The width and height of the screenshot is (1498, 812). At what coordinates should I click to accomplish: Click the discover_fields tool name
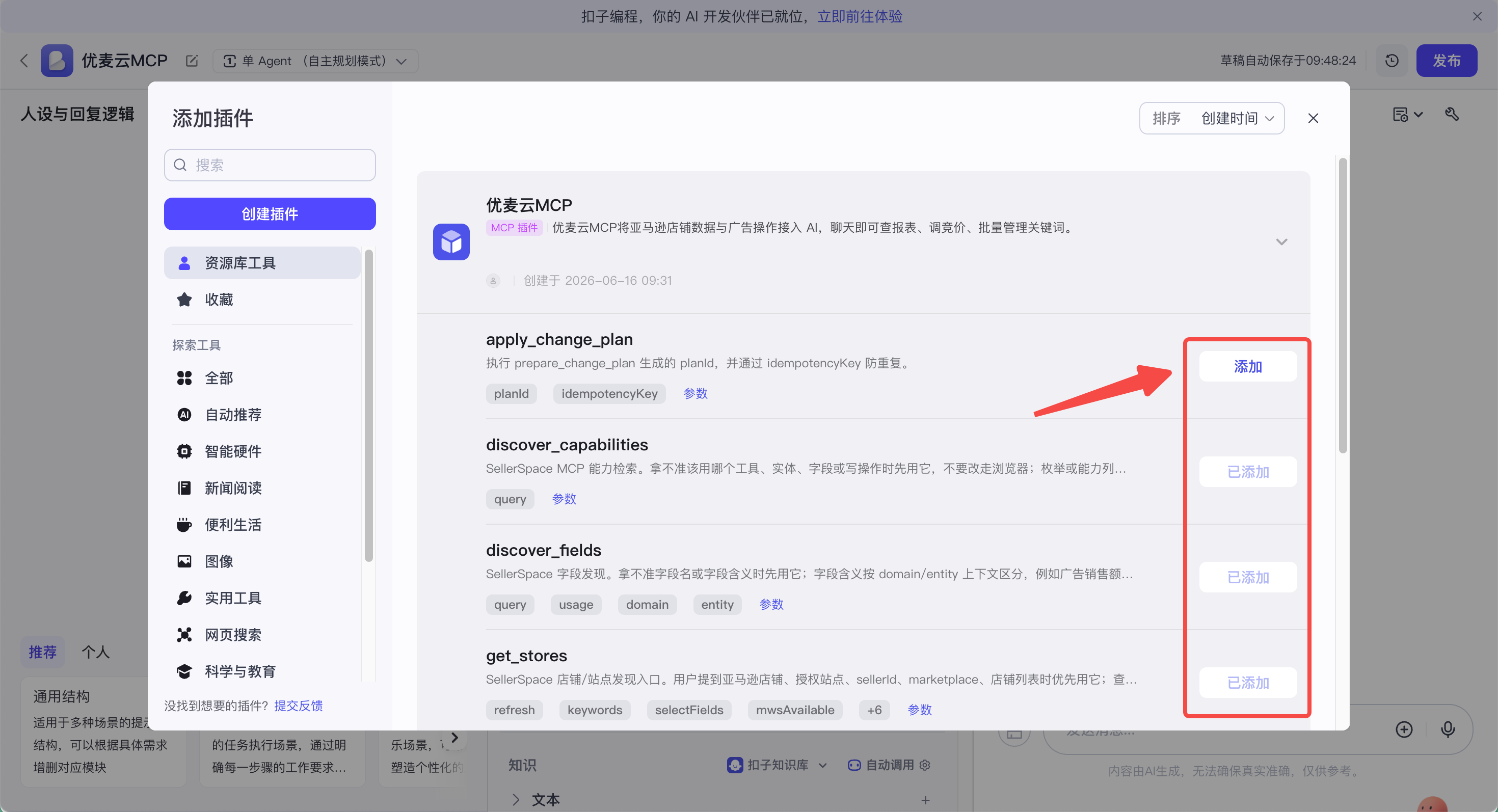[544, 550]
